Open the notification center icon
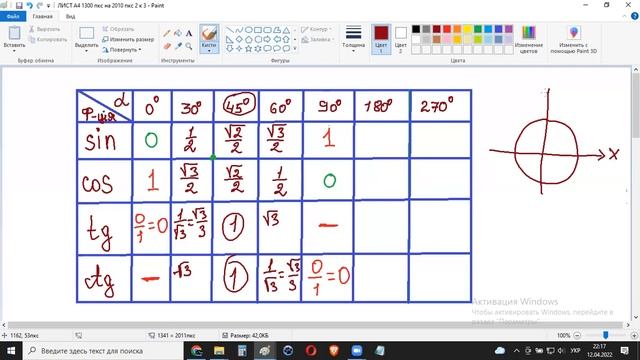640x360 pixels. [x=624, y=351]
